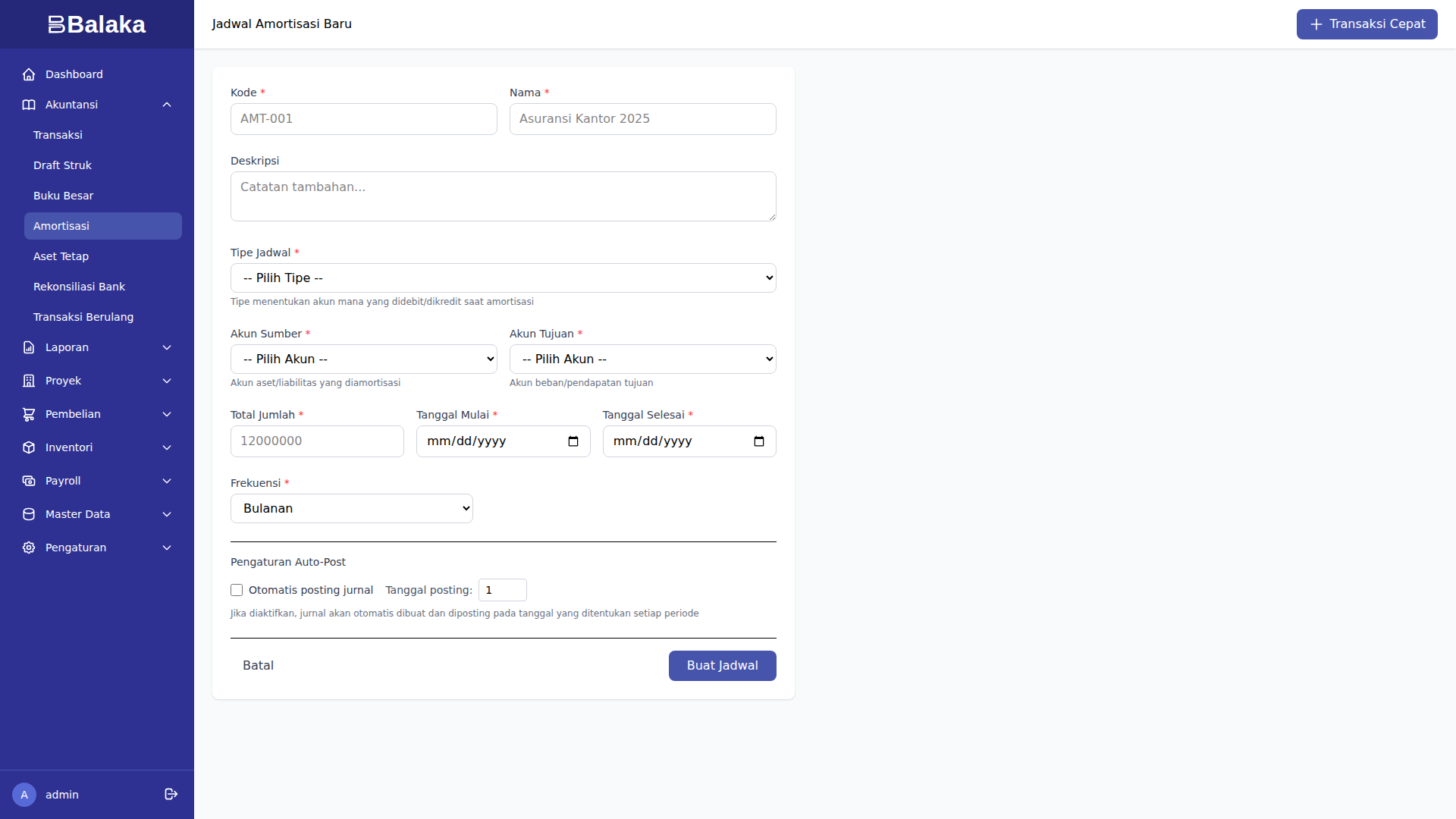
Task: Open Buku Besar sidebar item
Action: click(x=64, y=196)
